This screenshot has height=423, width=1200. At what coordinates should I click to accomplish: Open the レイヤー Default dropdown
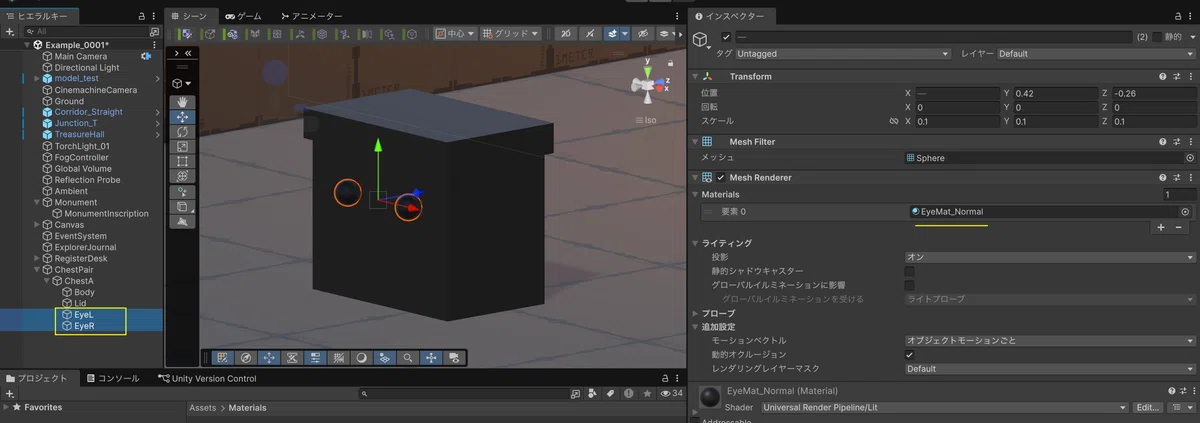(1096, 54)
